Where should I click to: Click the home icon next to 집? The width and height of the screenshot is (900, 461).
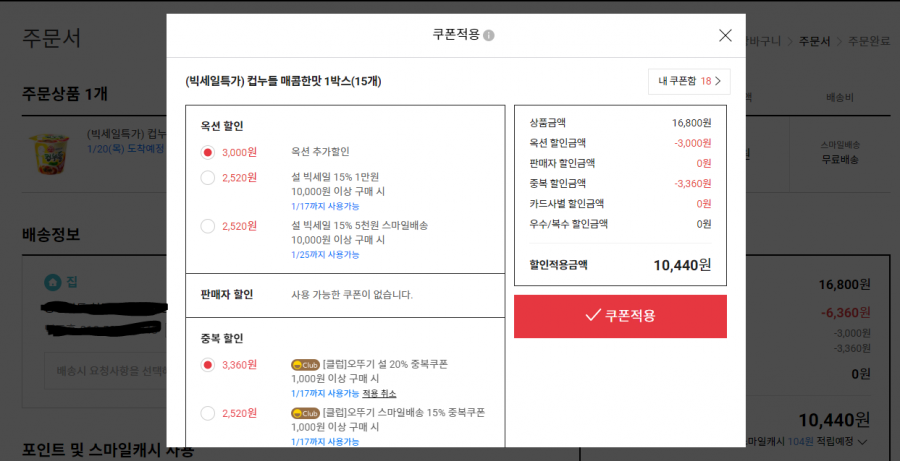53,282
